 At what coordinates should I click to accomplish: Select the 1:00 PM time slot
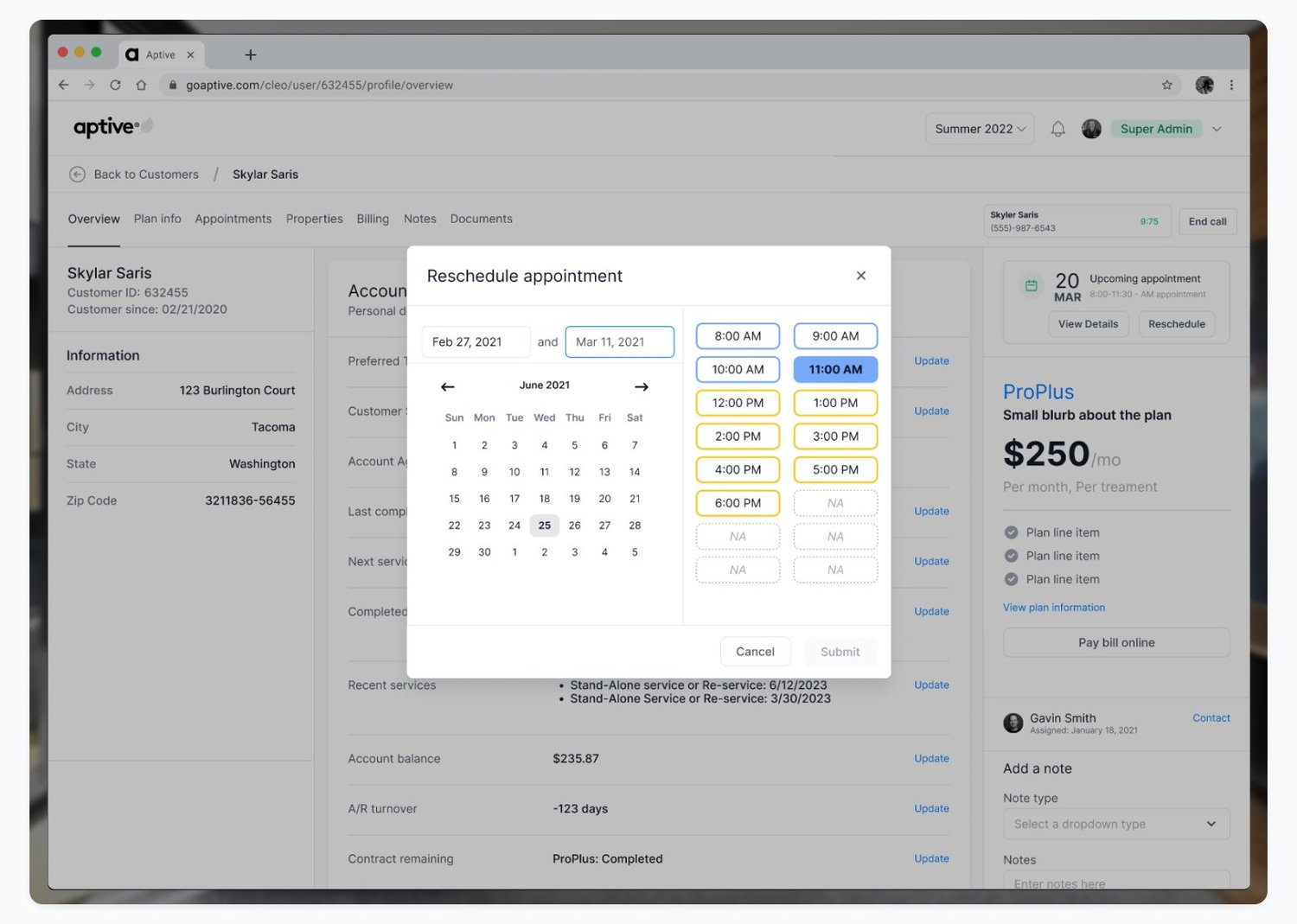(835, 403)
